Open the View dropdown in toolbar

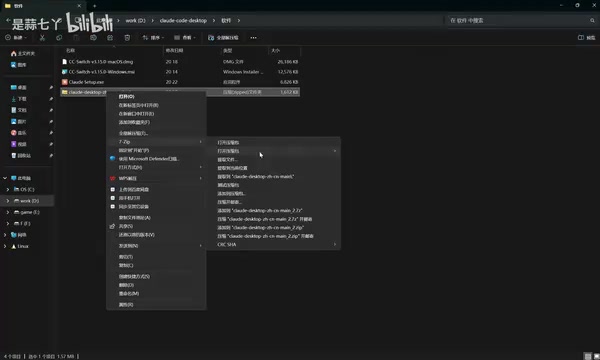(185, 37)
